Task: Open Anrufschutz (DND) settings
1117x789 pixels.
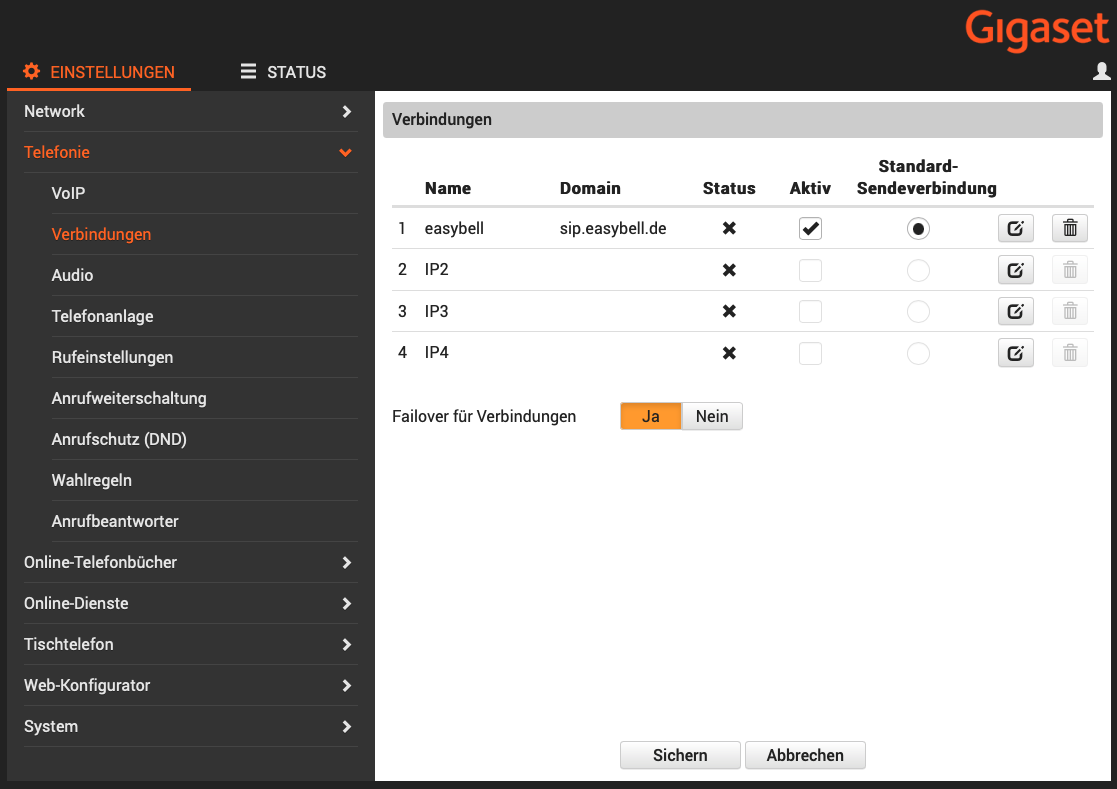Action: pos(119,440)
